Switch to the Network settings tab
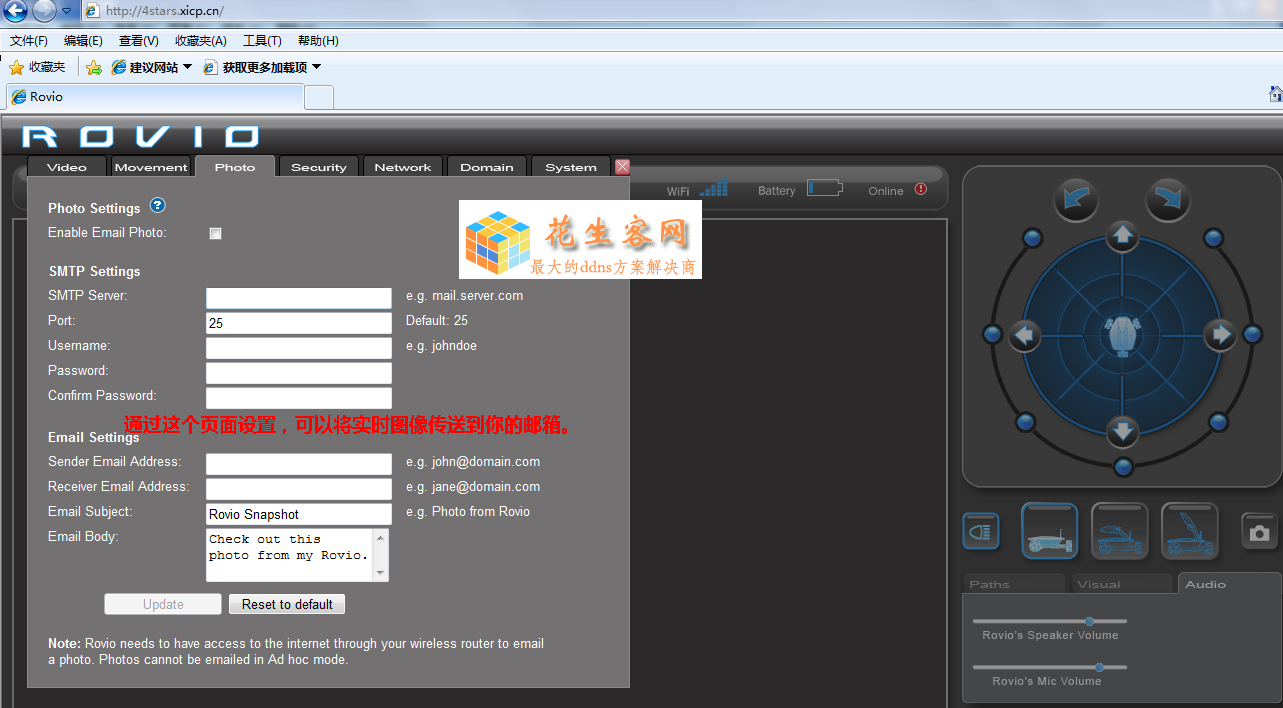The height and width of the screenshot is (708, 1283). pos(403,167)
